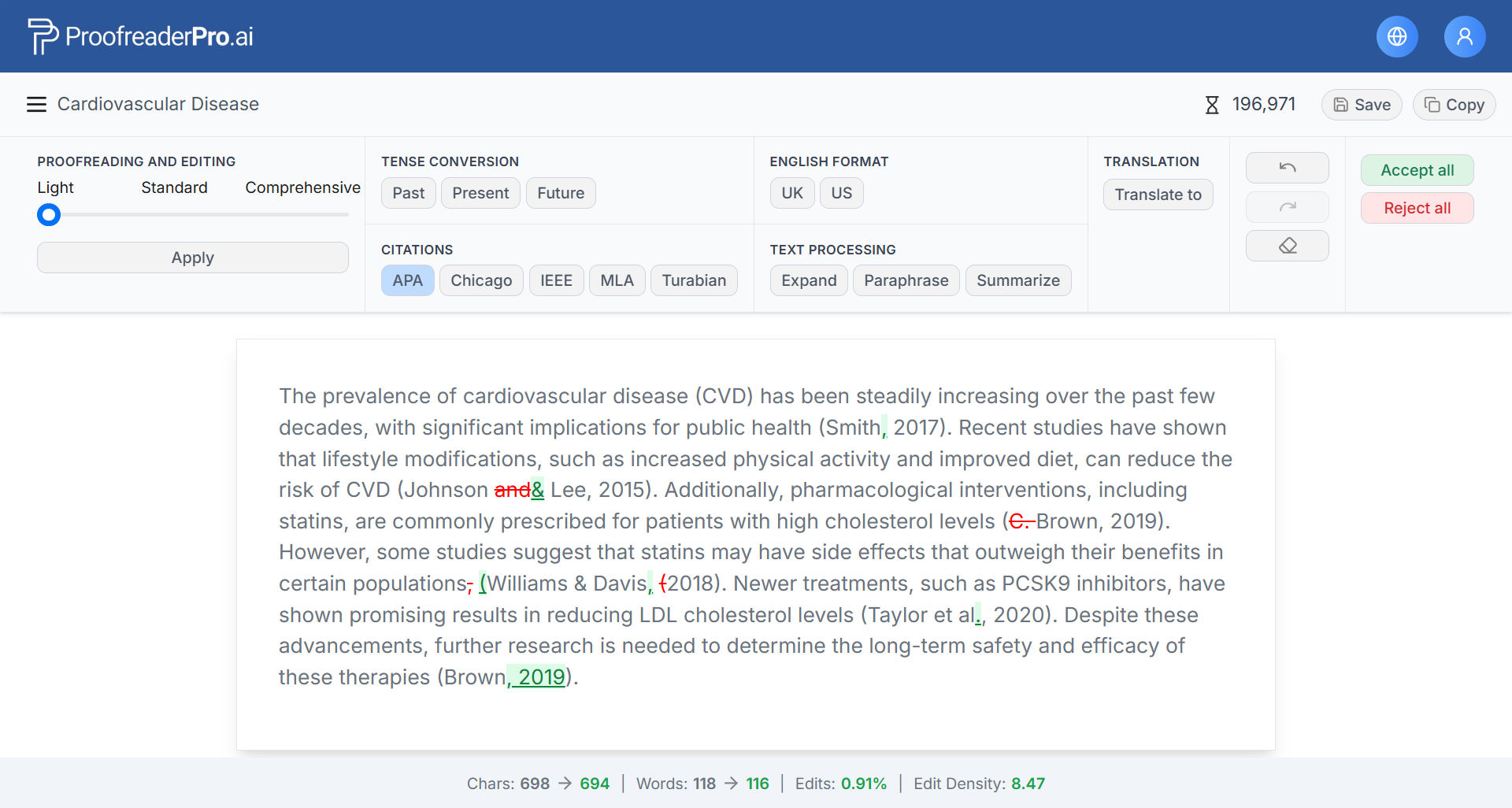Select the APA citation style
Viewport: 1512px width, 808px height.
pos(407,280)
